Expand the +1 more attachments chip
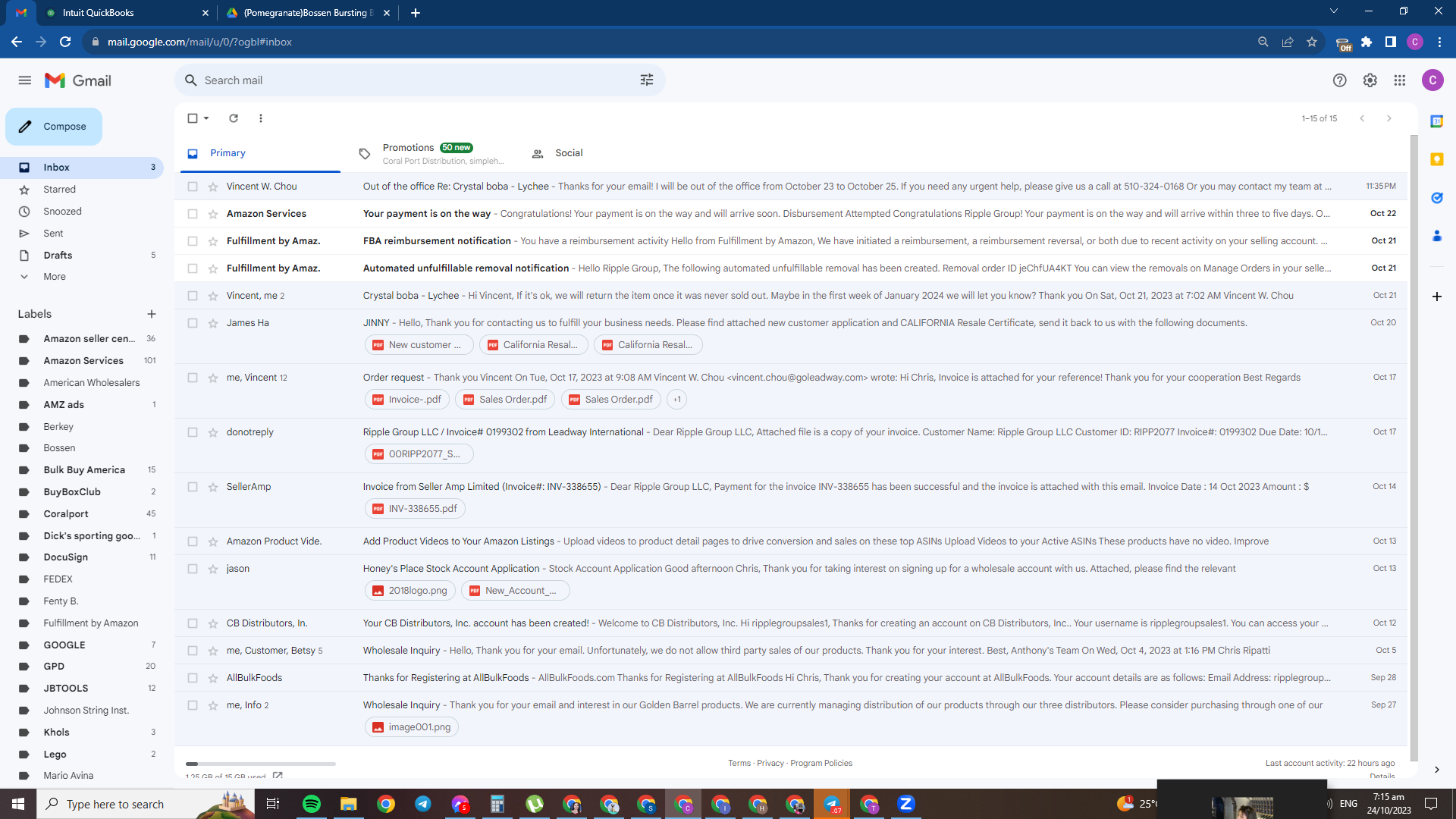The image size is (1456, 819). [677, 400]
